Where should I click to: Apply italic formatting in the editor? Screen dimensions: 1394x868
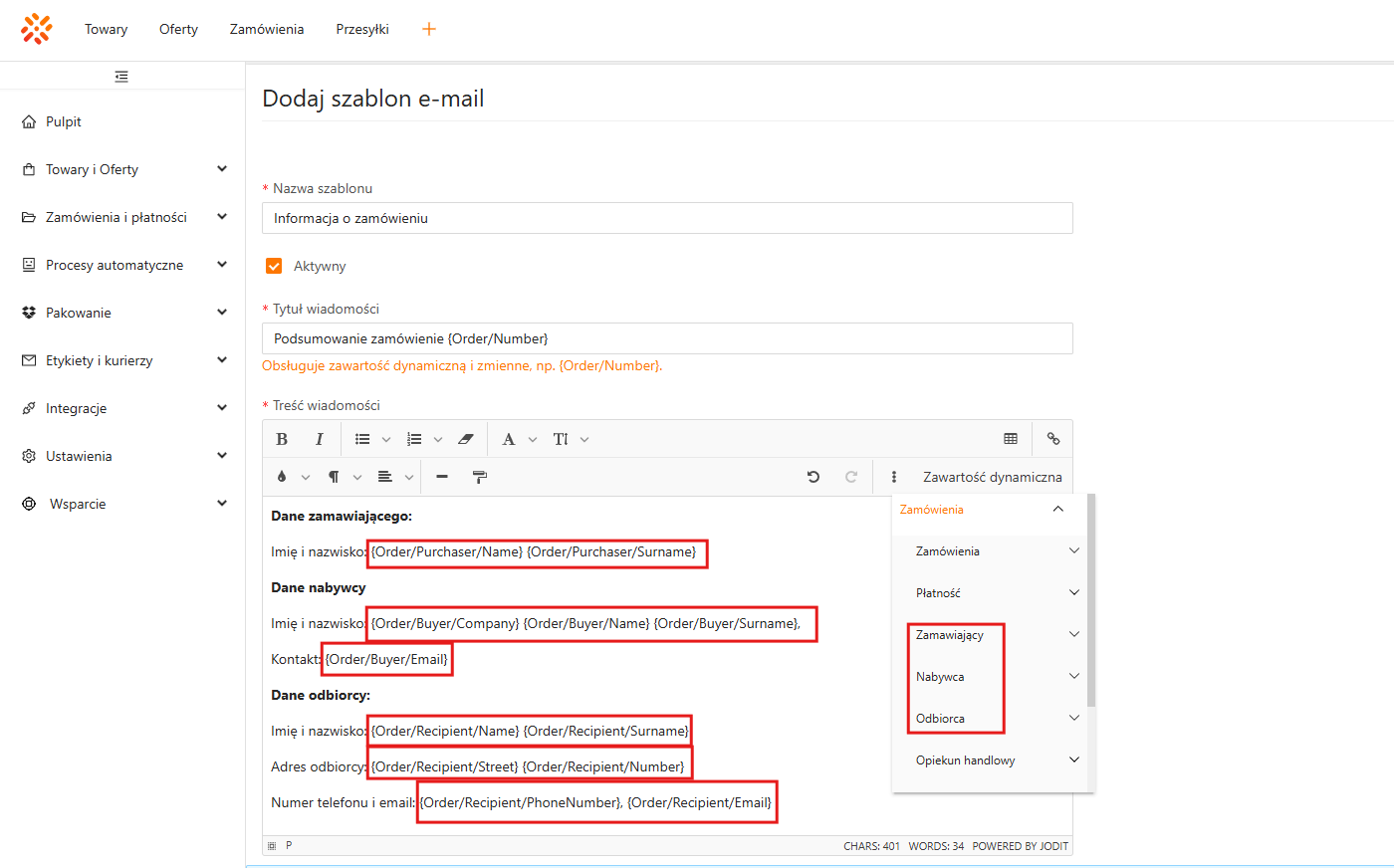coord(319,439)
